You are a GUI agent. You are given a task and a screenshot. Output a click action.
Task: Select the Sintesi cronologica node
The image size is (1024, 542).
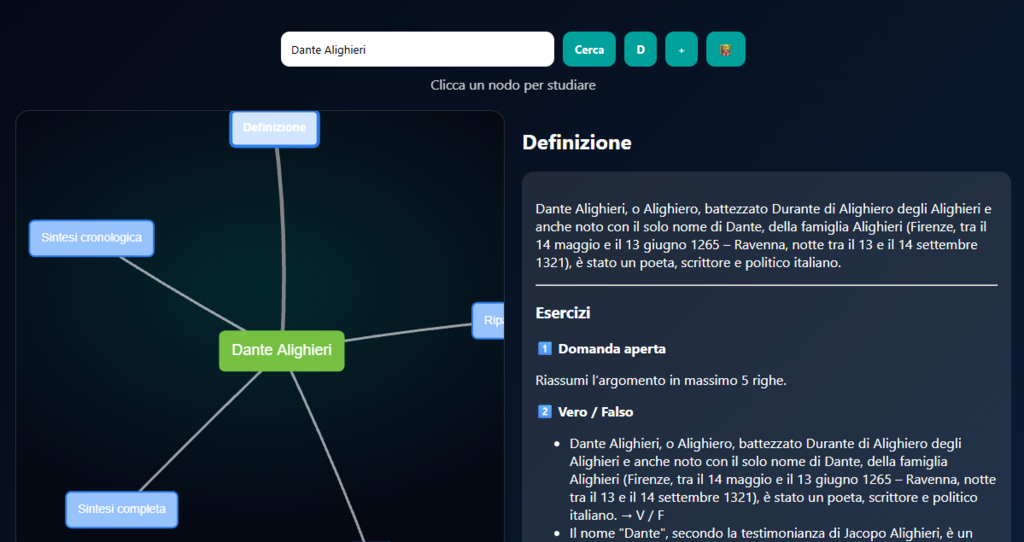(x=91, y=238)
